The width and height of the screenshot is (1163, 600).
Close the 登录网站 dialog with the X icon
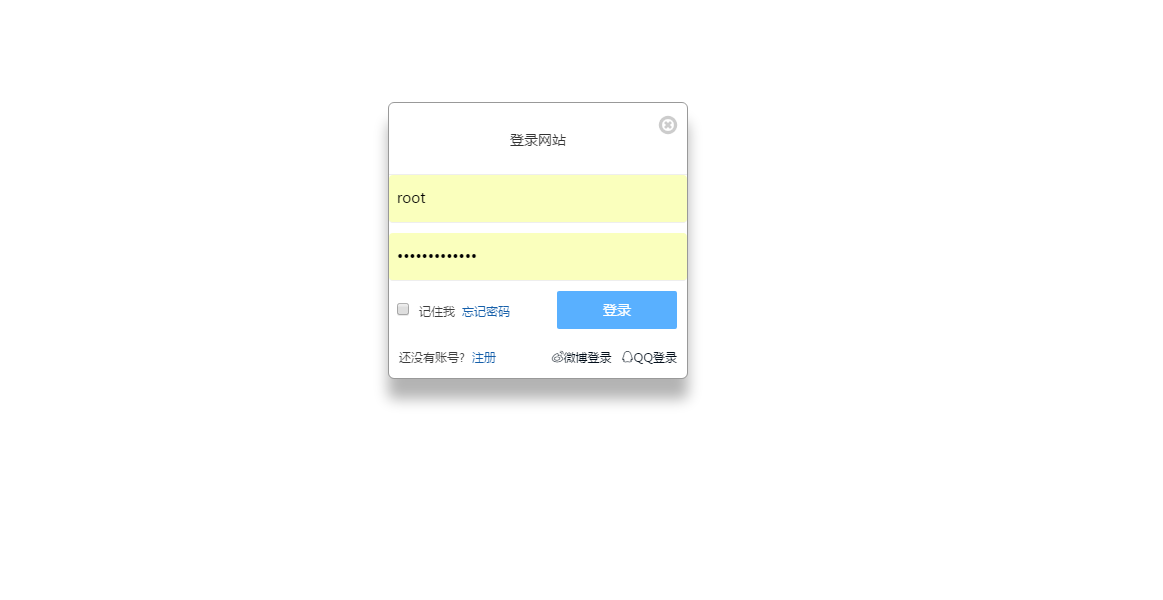tap(668, 125)
